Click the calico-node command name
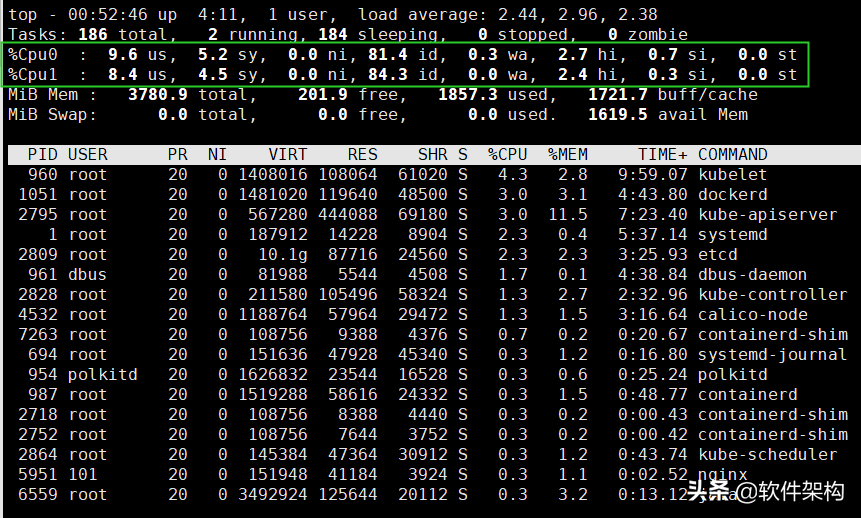This screenshot has height=518, width=861. click(x=752, y=314)
